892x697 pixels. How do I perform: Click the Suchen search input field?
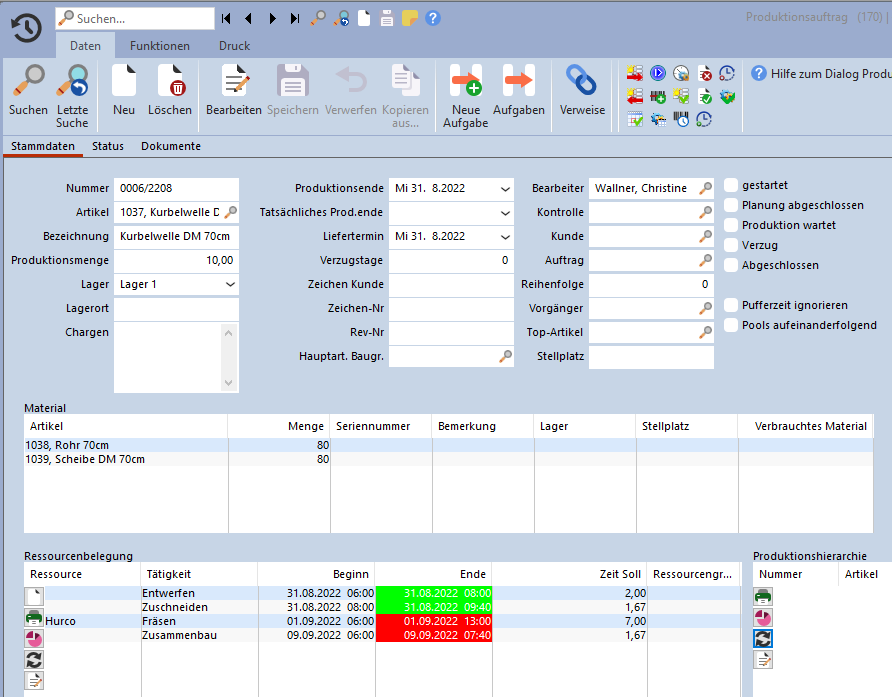point(142,18)
